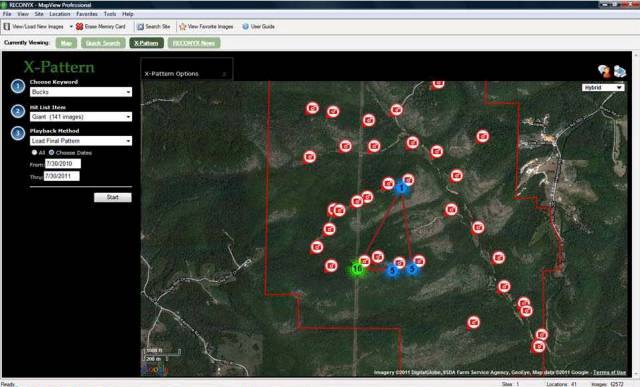
Task: Open View Favorite Images
Action: (x=206, y=27)
